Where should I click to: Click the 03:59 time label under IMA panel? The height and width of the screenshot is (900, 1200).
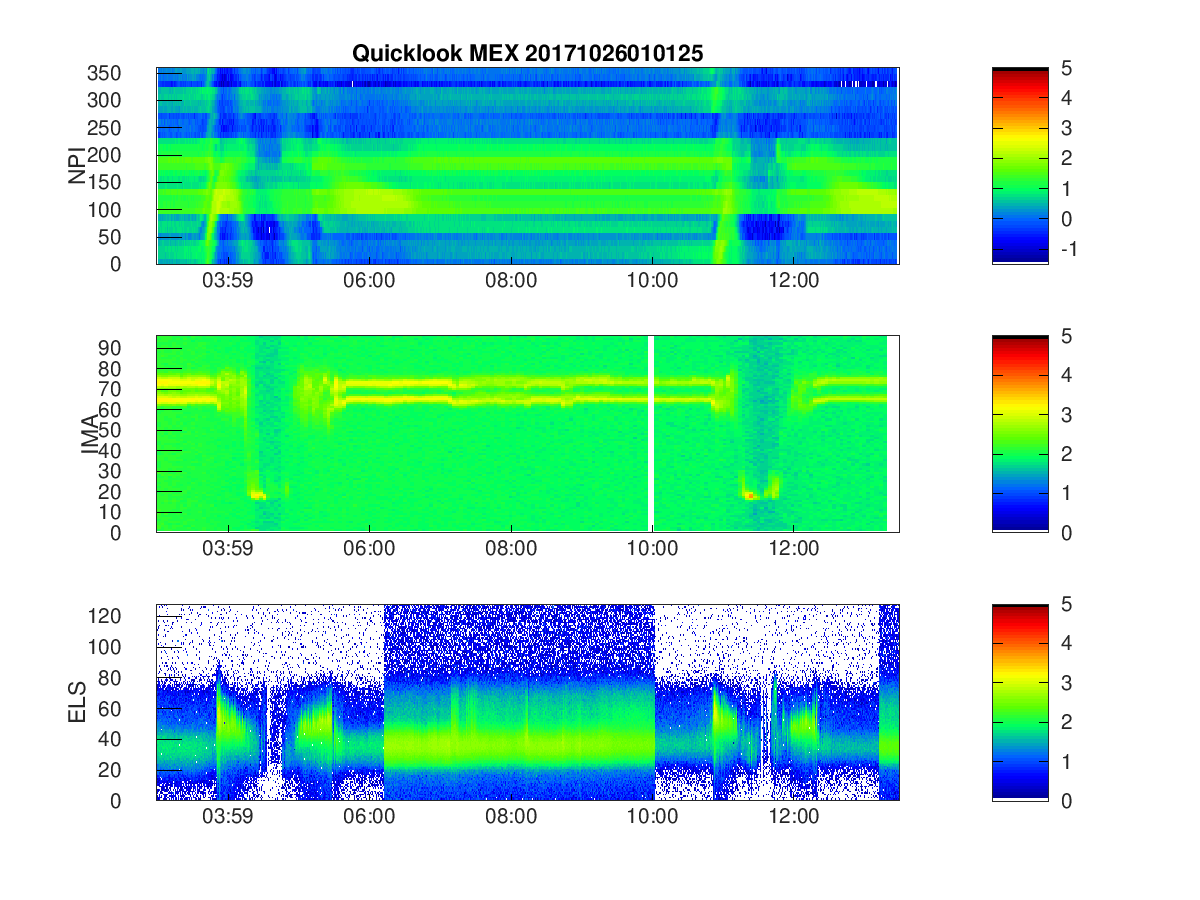(x=228, y=549)
